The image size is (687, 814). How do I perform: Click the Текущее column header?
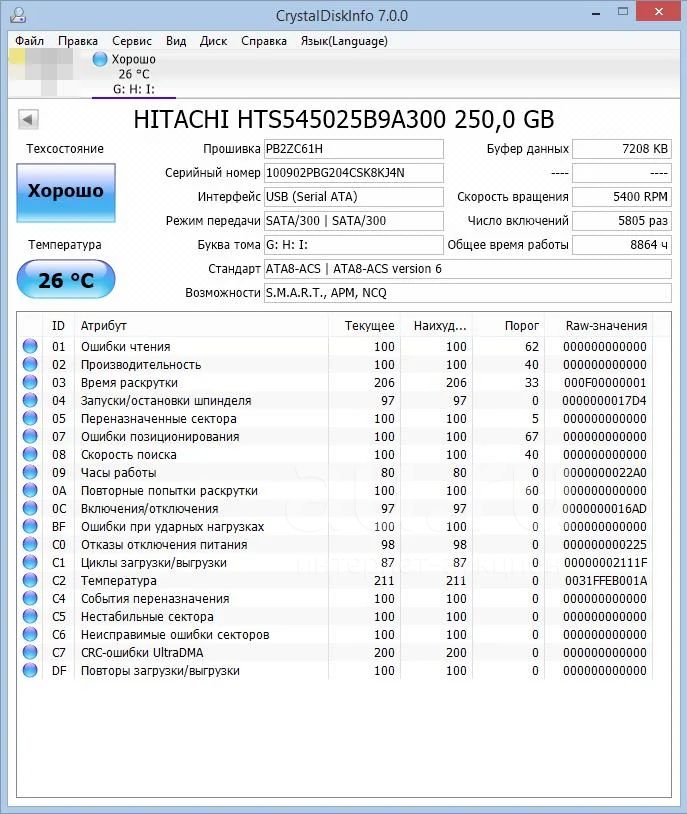click(365, 325)
